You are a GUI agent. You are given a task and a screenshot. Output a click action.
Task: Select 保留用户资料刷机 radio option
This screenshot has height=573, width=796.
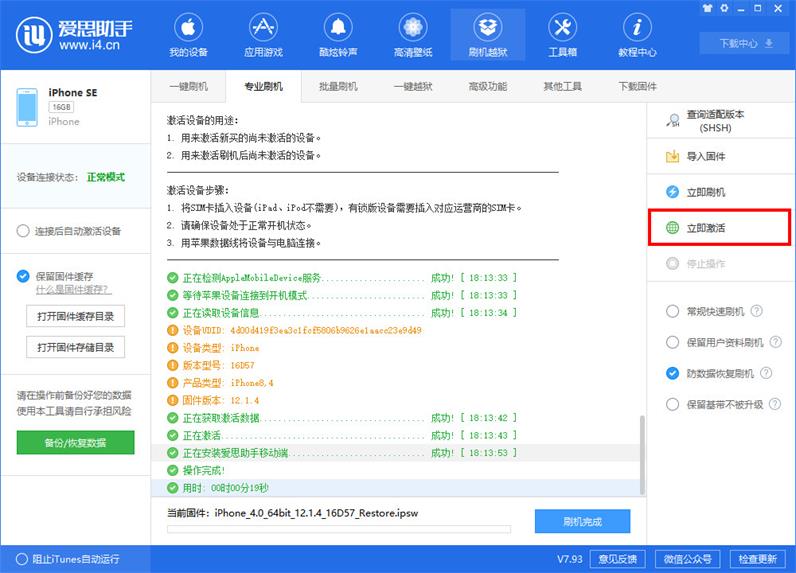[672, 343]
